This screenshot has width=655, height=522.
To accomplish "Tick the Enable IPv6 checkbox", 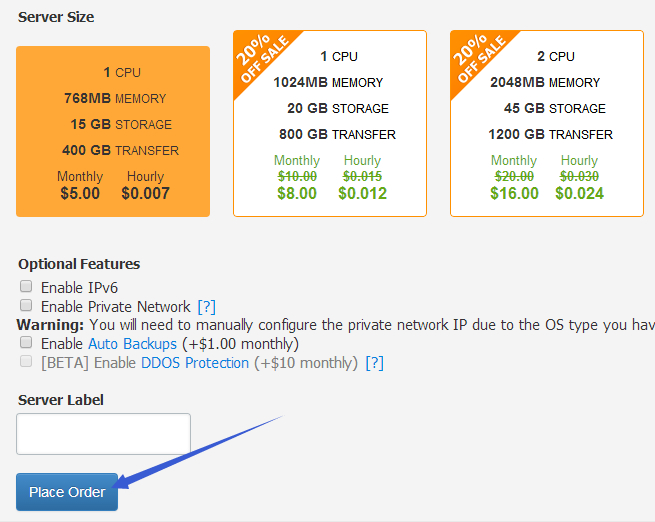I will (27, 287).
